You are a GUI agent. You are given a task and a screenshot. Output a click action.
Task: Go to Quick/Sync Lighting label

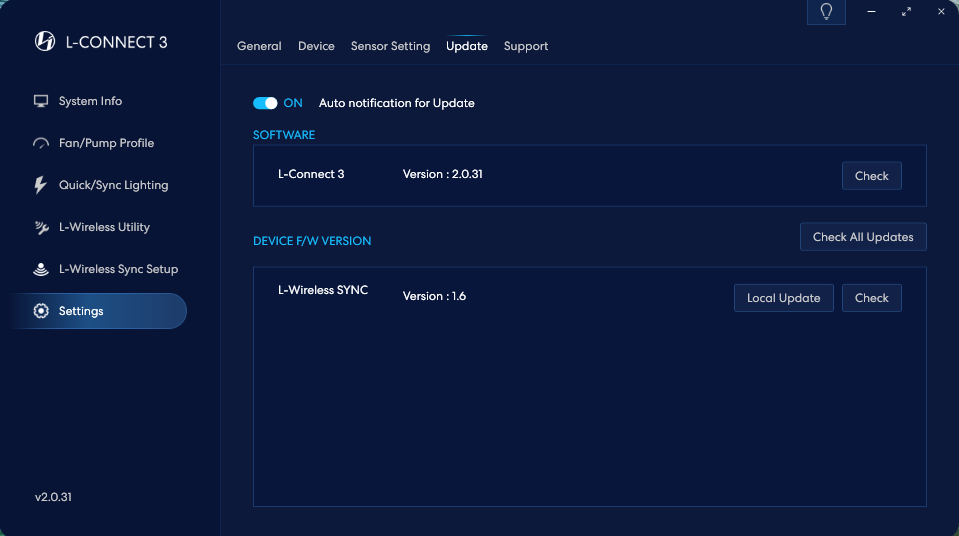click(x=114, y=185)
